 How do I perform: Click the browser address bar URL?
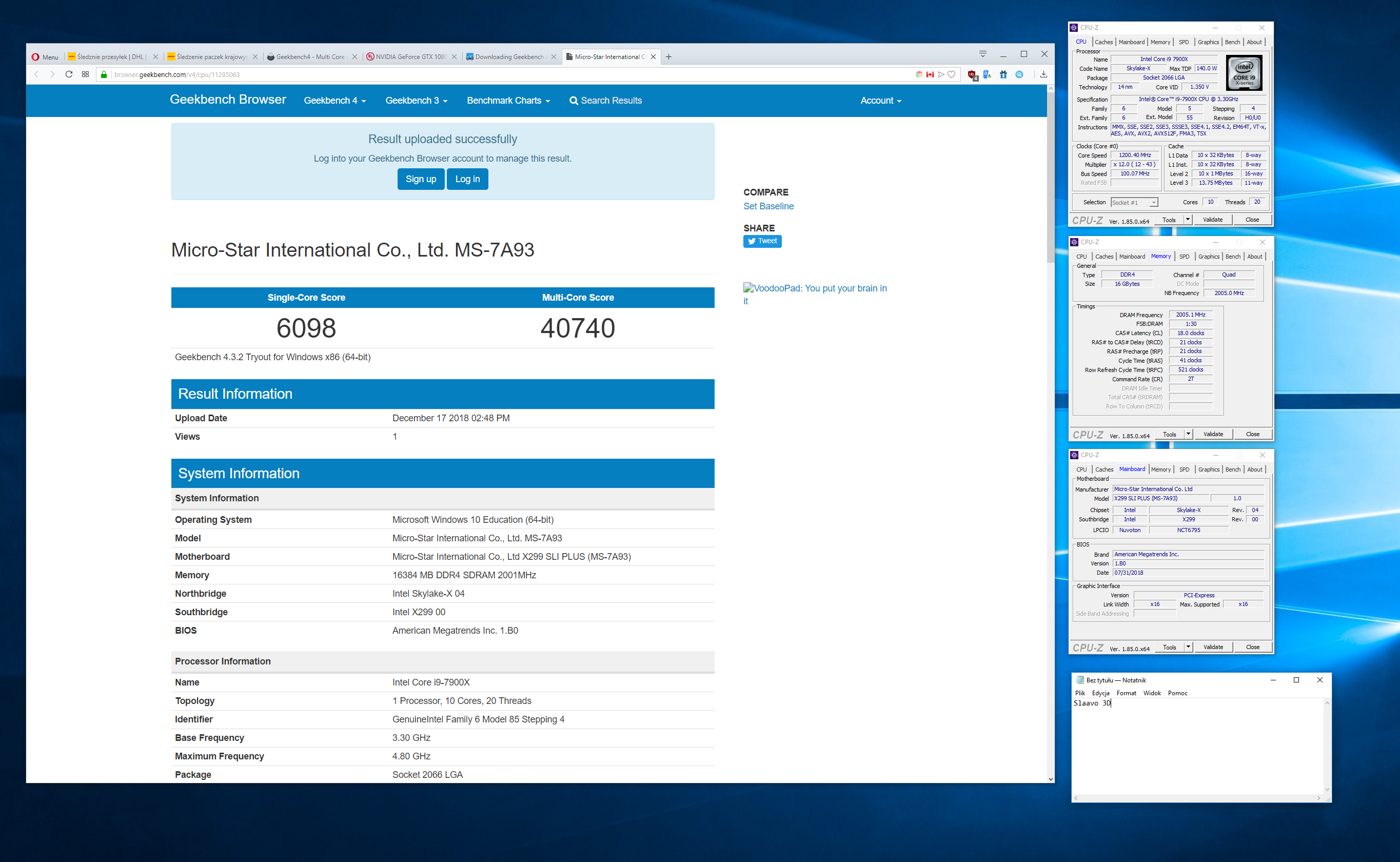(x=176, y=75)
